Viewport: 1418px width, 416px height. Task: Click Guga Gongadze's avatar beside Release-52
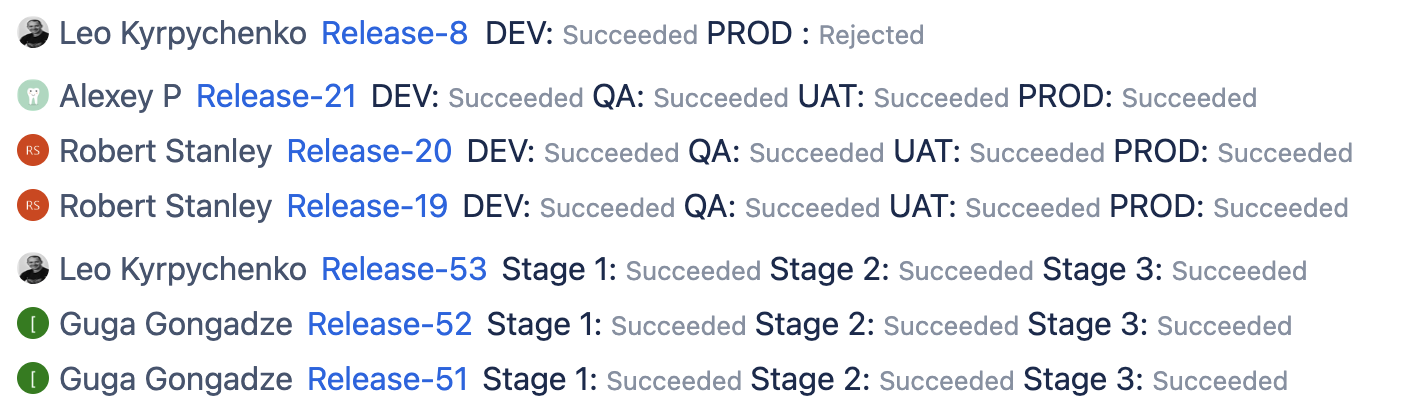[34, 324]
